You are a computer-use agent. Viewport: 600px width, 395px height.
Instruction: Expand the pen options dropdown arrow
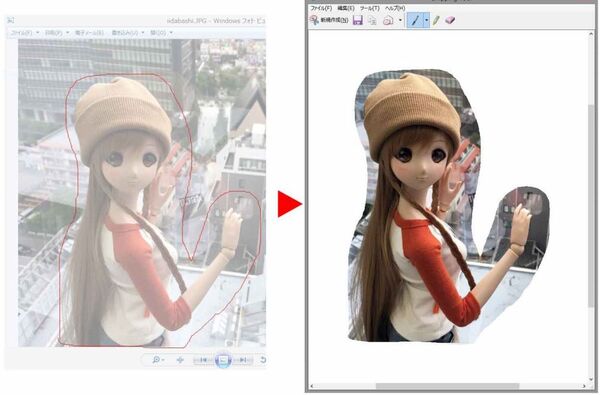coord(426,20)
